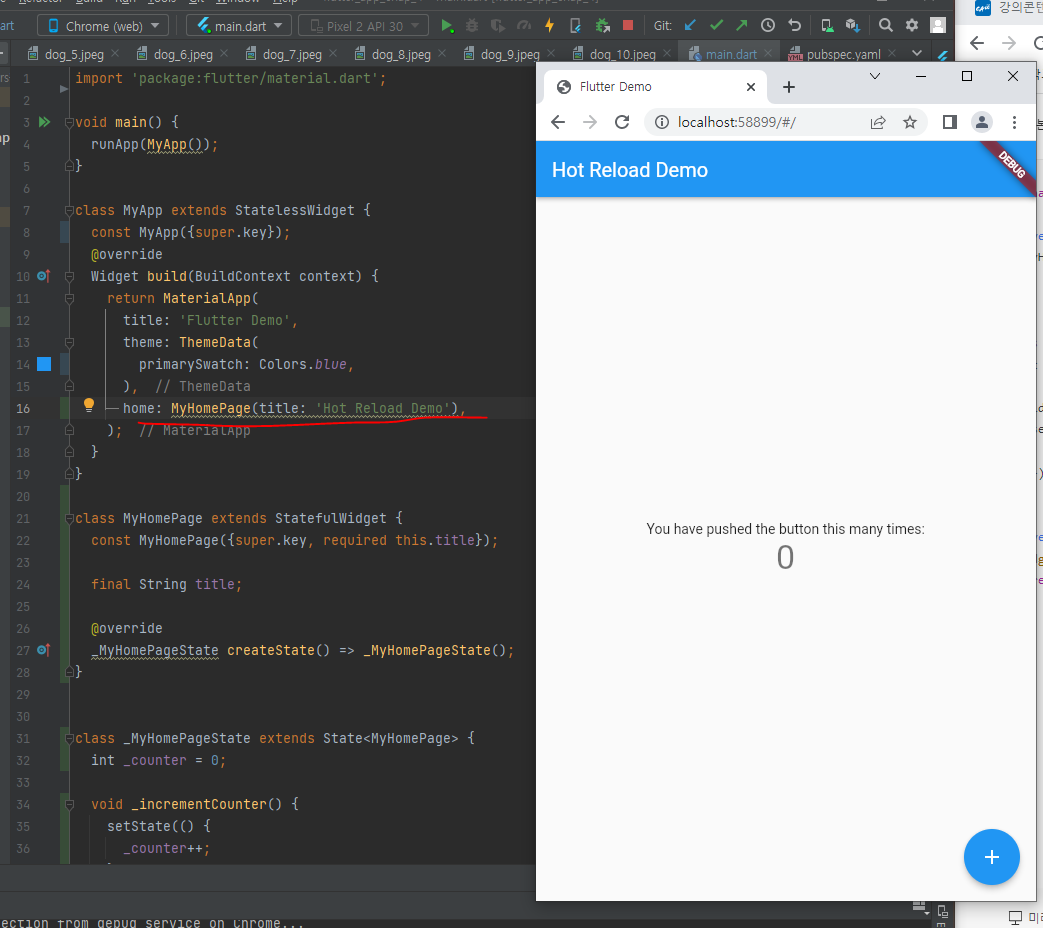This screenshot has height=928, width=1043.
Task: Update project with Git blue arrow
Action: (690, 25)
